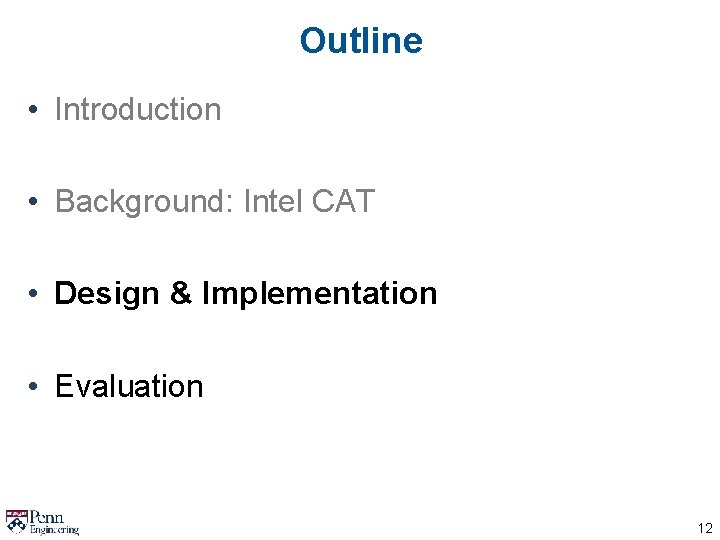This screenshot has height=540, width=720.
Task: Select the word Implementation
Action: [319, 293]
